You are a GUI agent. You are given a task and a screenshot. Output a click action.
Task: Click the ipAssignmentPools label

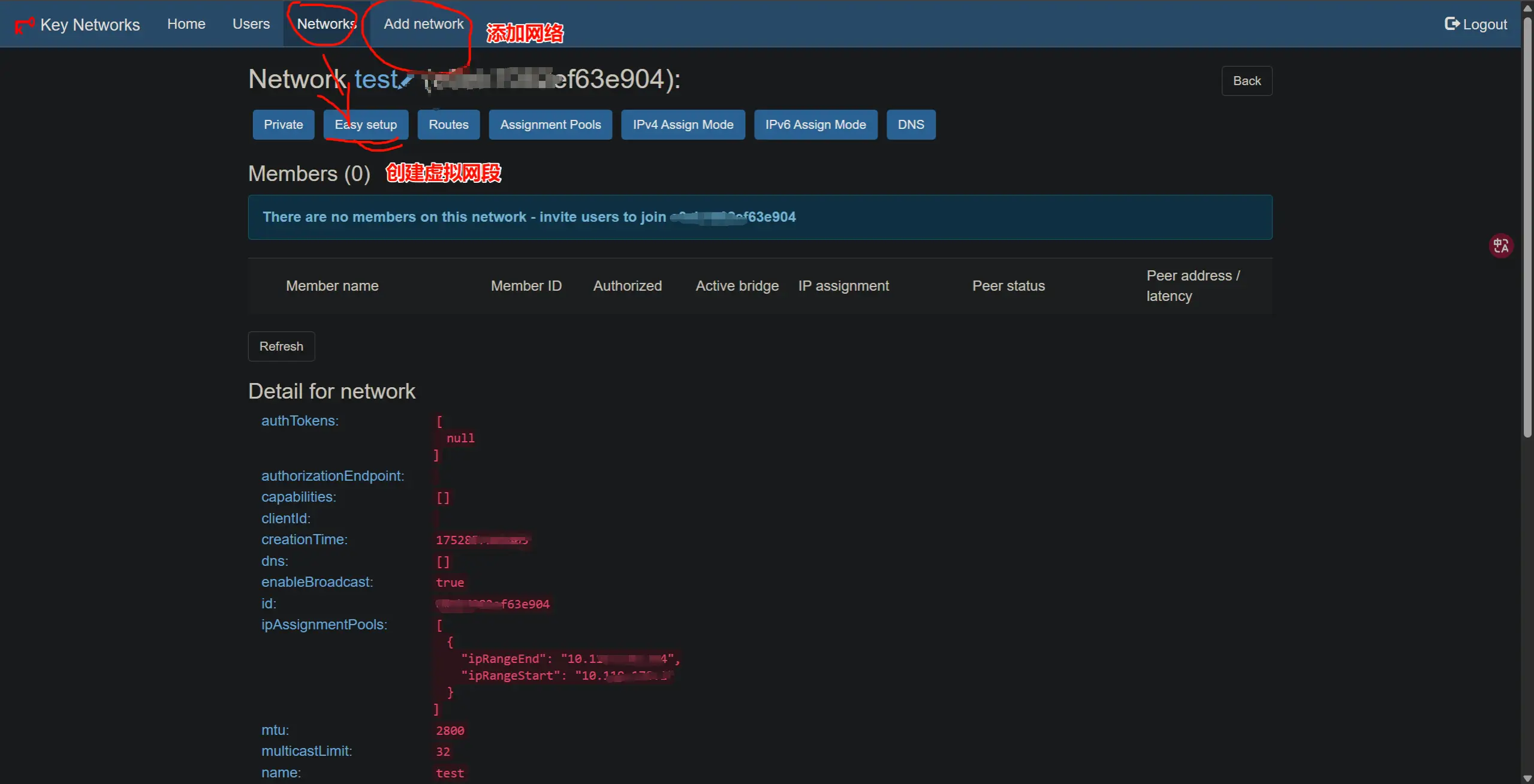(324, 625)
